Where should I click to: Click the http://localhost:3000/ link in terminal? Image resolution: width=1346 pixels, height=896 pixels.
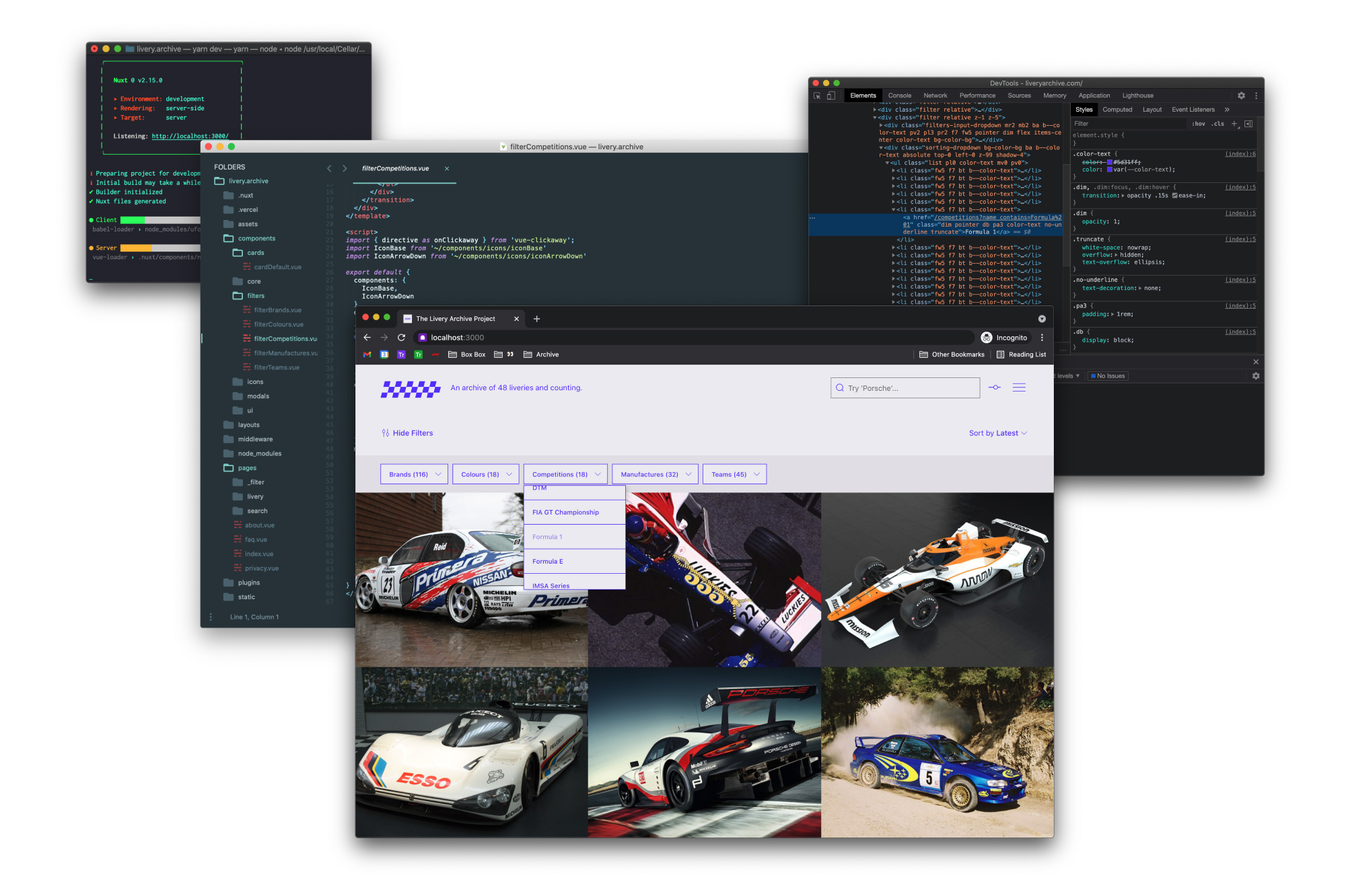pyautogui.click(x=190, y=137)
